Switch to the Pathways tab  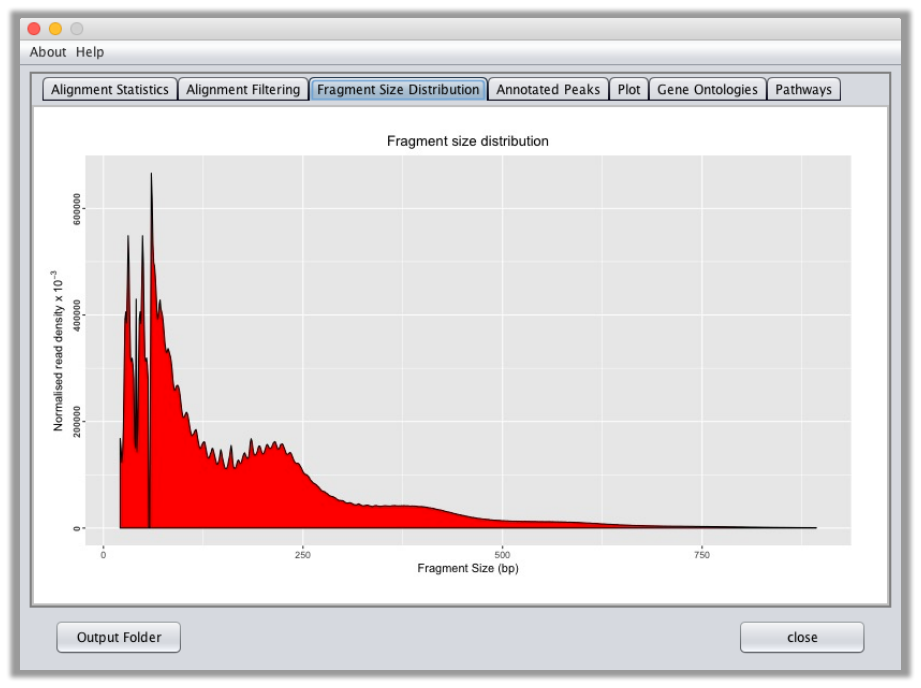pyautogui.click(x=804, y=89)
